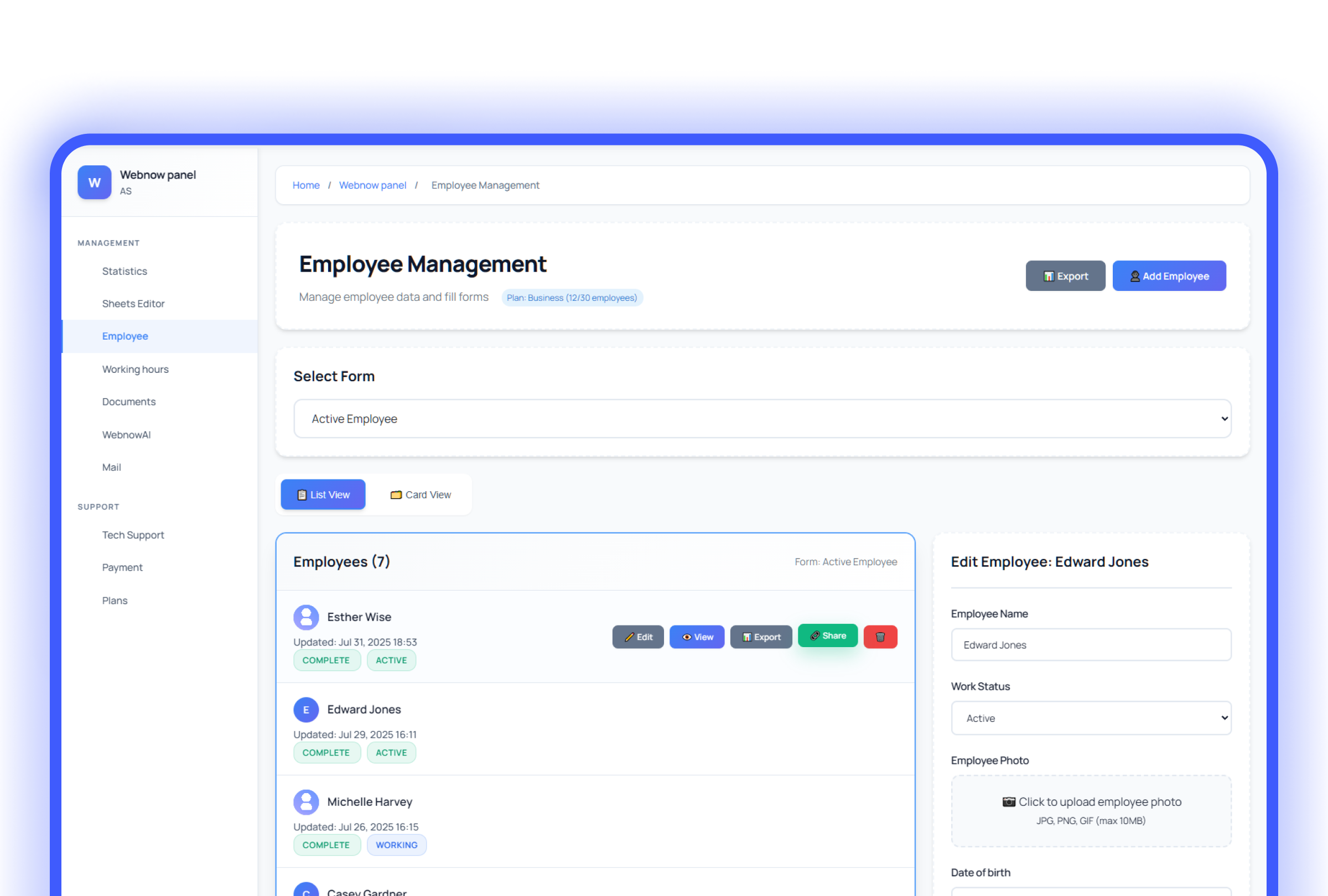Screen dimensions: 1328x896
Task: Click the Edward Jones name in the list
Action: pyautogui.click(x=364, y=710)
